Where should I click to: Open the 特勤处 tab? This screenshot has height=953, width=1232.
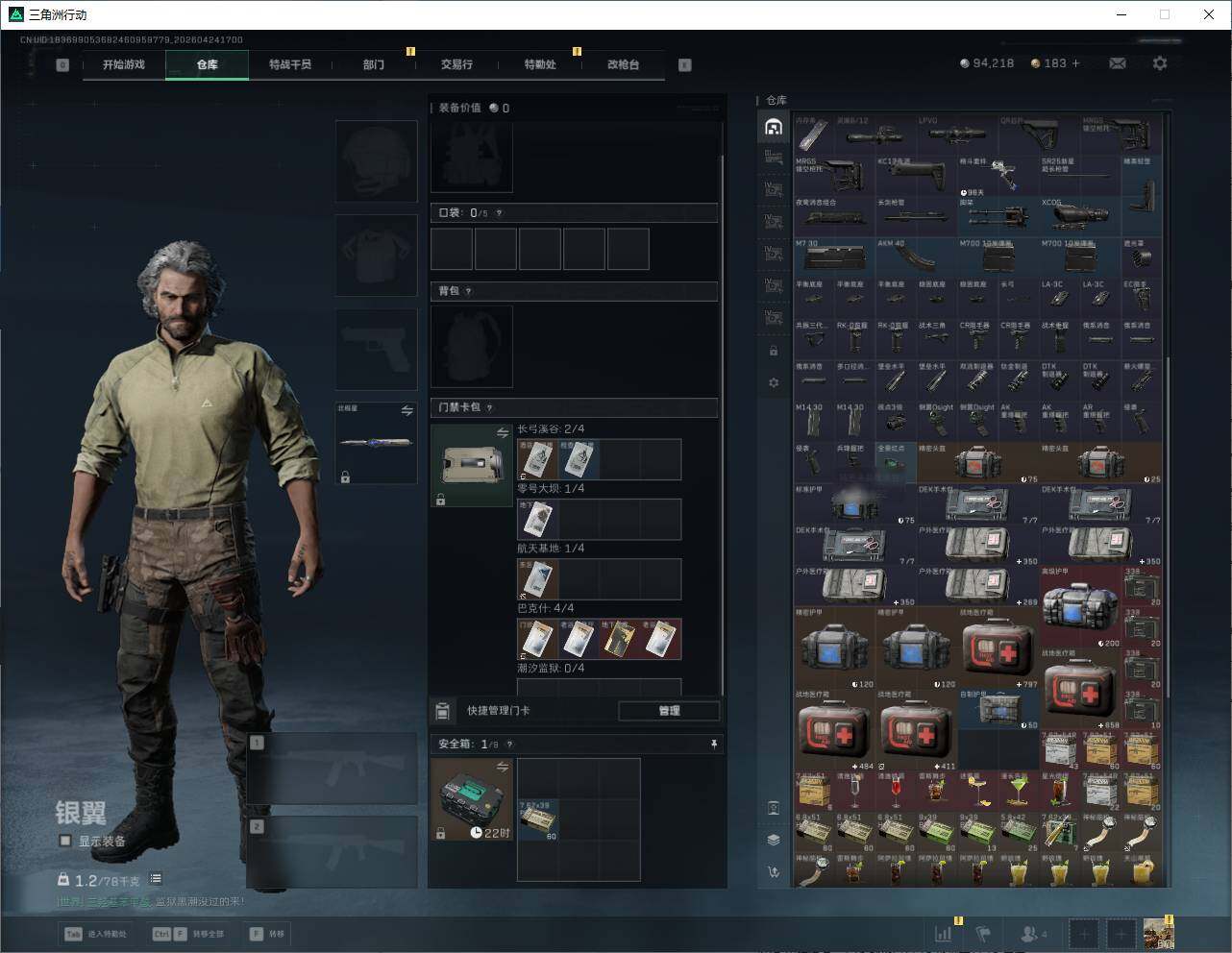(x=540, y=64)
